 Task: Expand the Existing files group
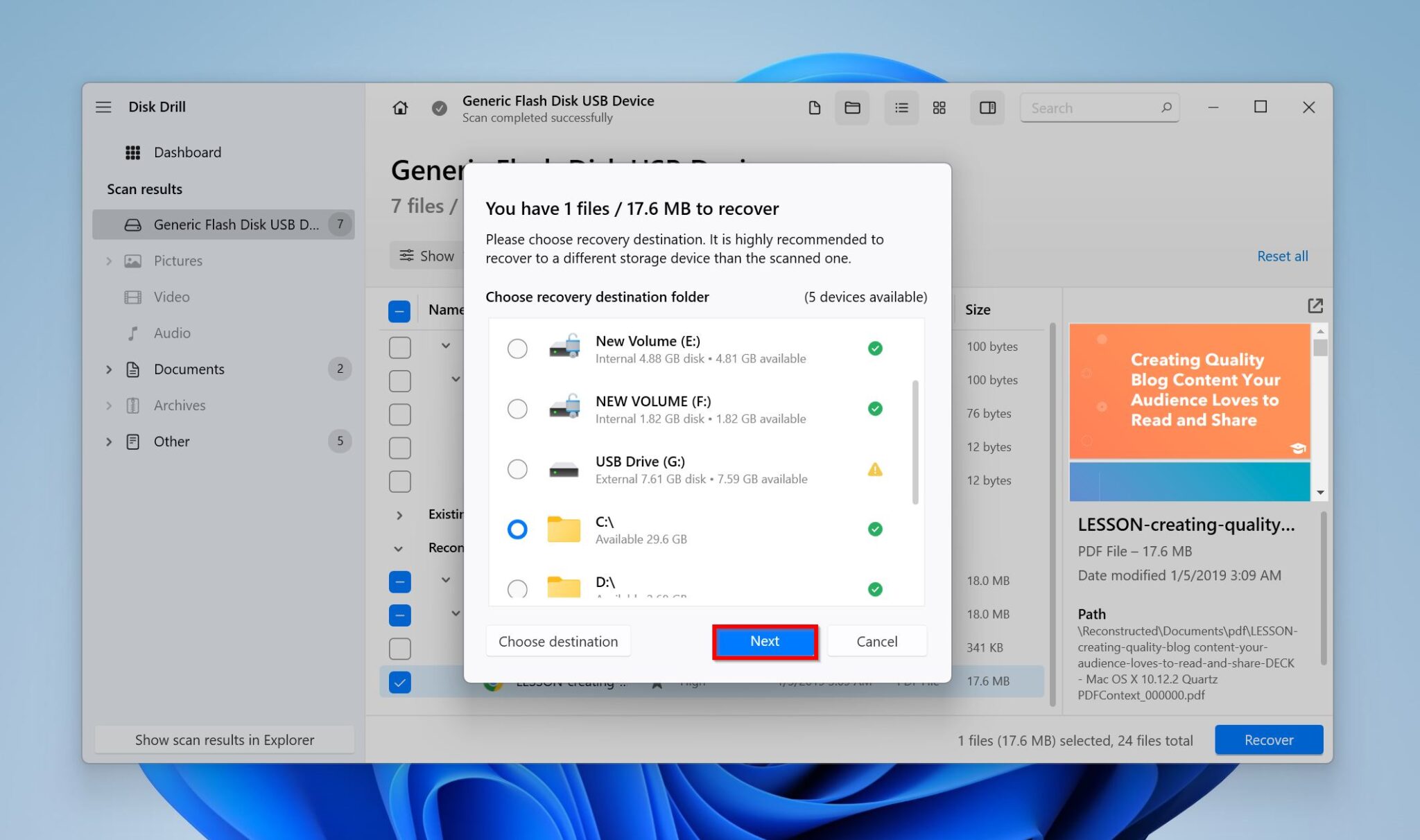click(x=399, y=515)
